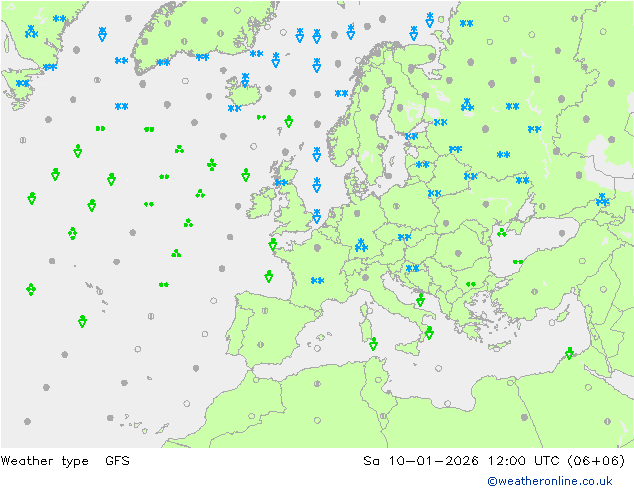This screenshot has width=634, height=490.
Task: Select grey overcast dot over eastern Black Sea
Action: (562, 233)
